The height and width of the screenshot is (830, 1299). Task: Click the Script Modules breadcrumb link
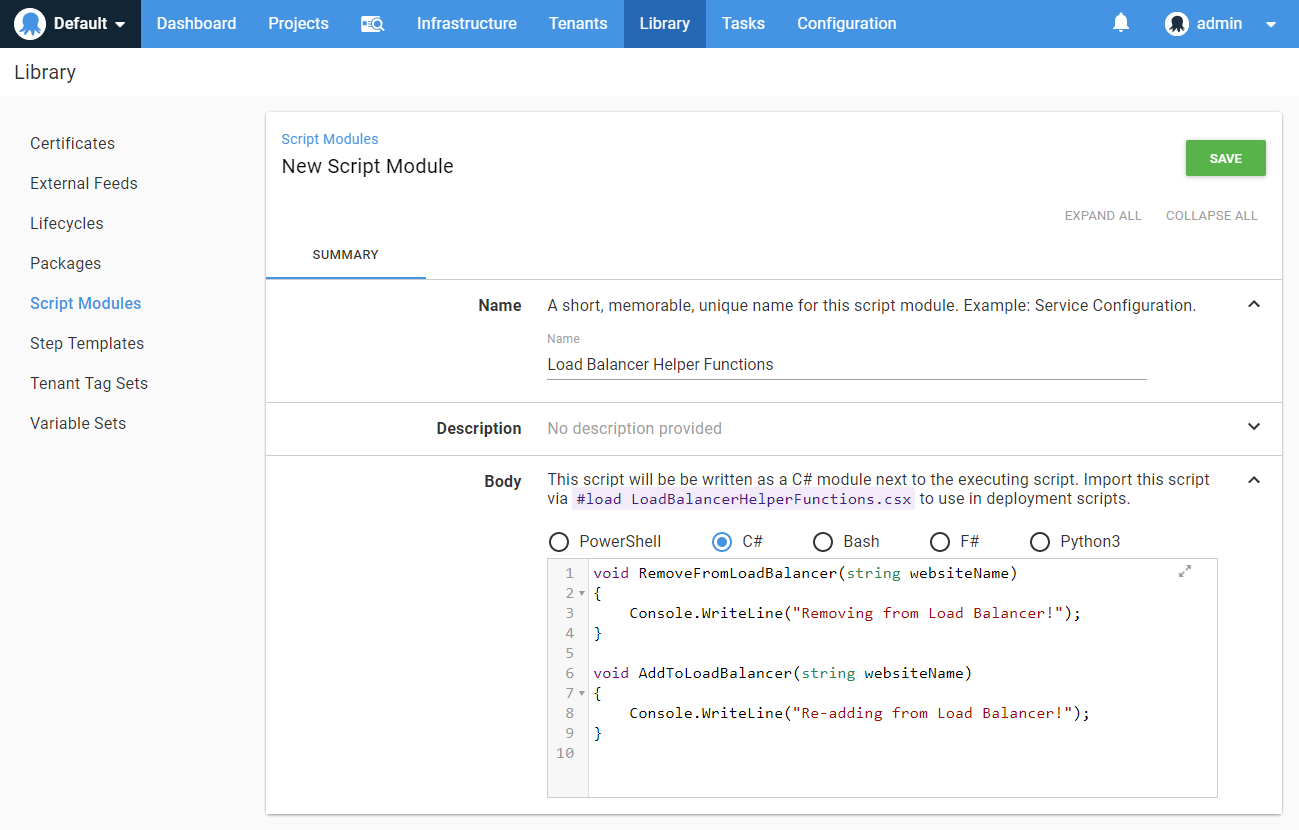[x=330, y=138]
